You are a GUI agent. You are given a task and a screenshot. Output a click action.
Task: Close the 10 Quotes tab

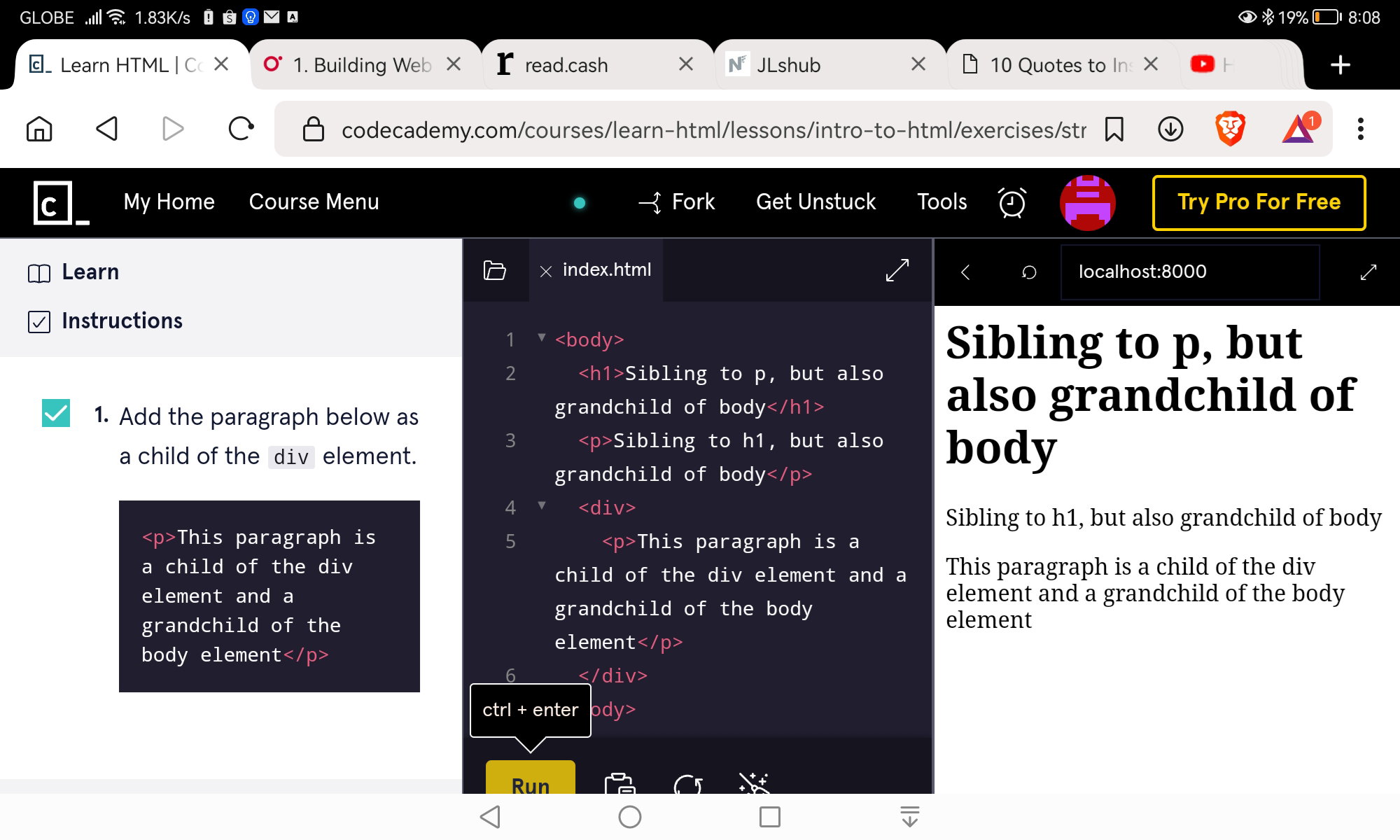[1150, 64]
